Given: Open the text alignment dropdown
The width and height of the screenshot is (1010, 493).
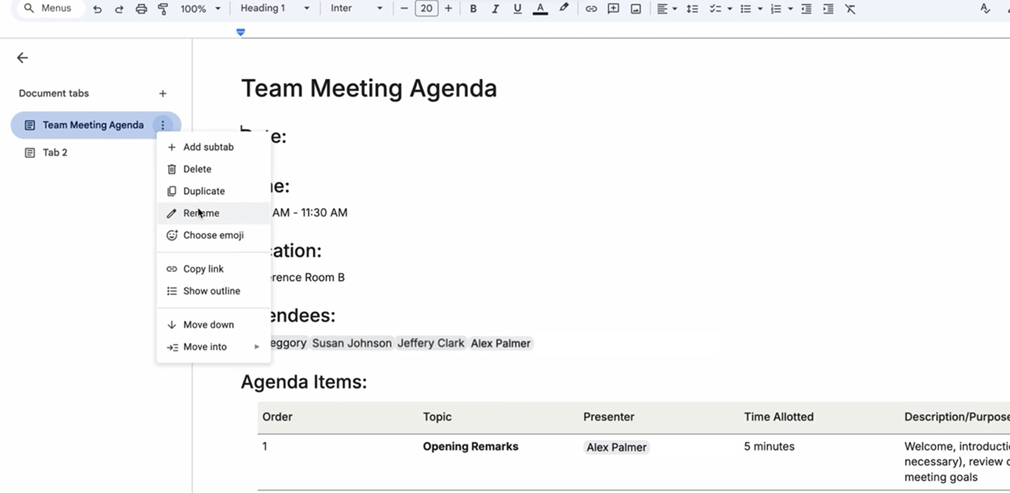Looking at the screenshot, I should (x=667, y=9).
